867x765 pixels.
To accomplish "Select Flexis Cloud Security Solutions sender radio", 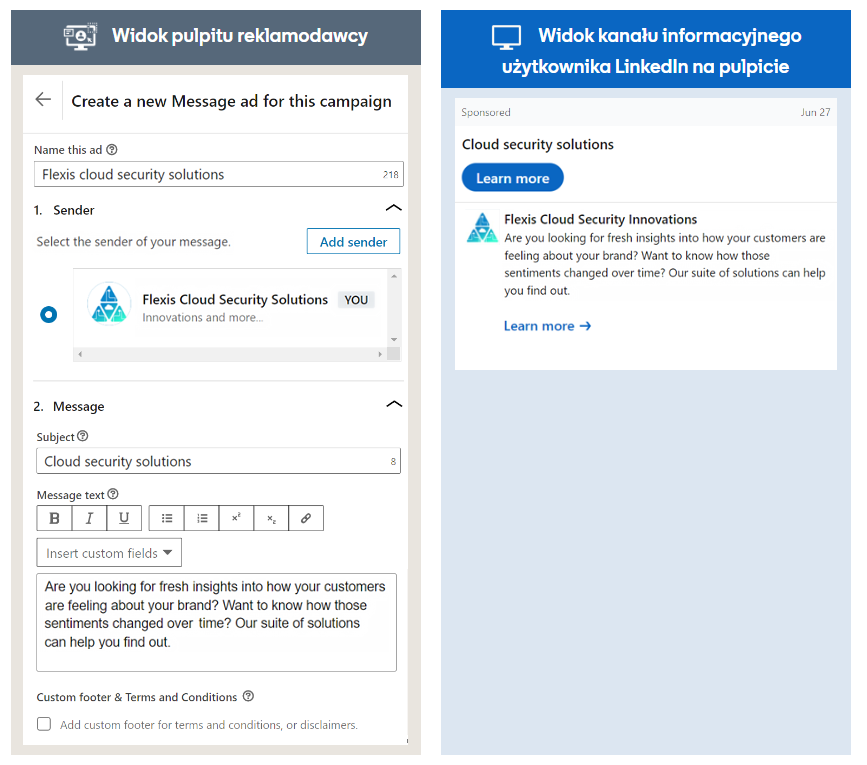I will [49, 314].
